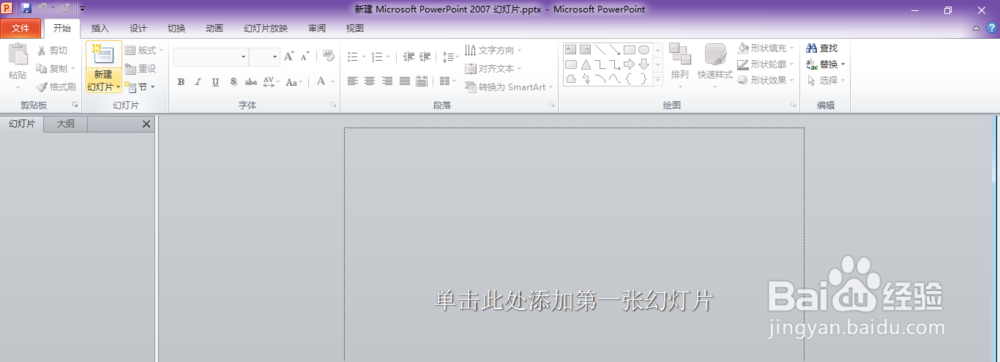Click the distributed alignment icon
The height and width of the screenshot is (362, 1000).
422,82
